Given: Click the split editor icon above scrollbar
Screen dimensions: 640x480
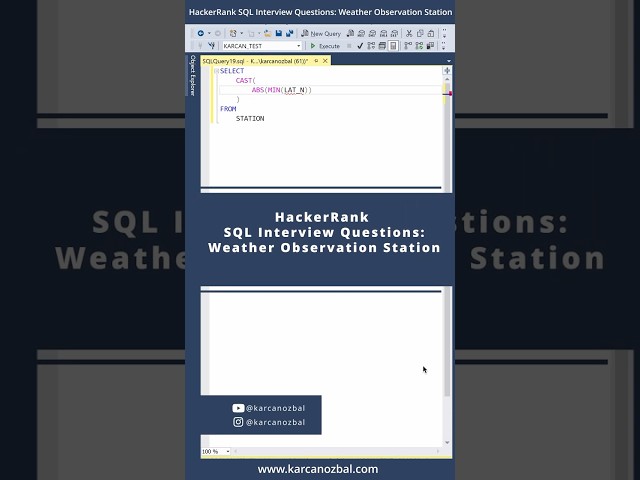Looking at the screenshot, I should tap(447, 70).
